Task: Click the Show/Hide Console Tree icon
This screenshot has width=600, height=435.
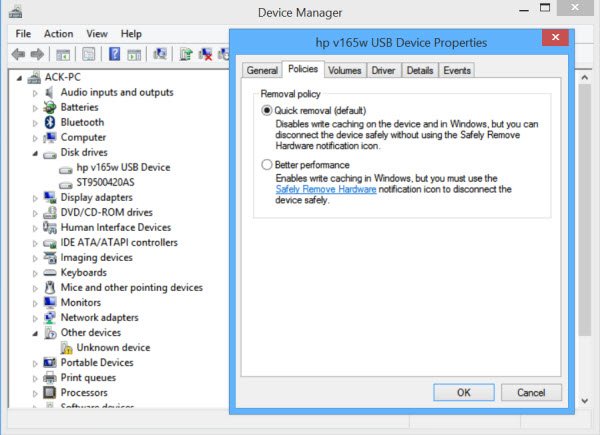Action: pyautogui.click(x=63, y=55)
